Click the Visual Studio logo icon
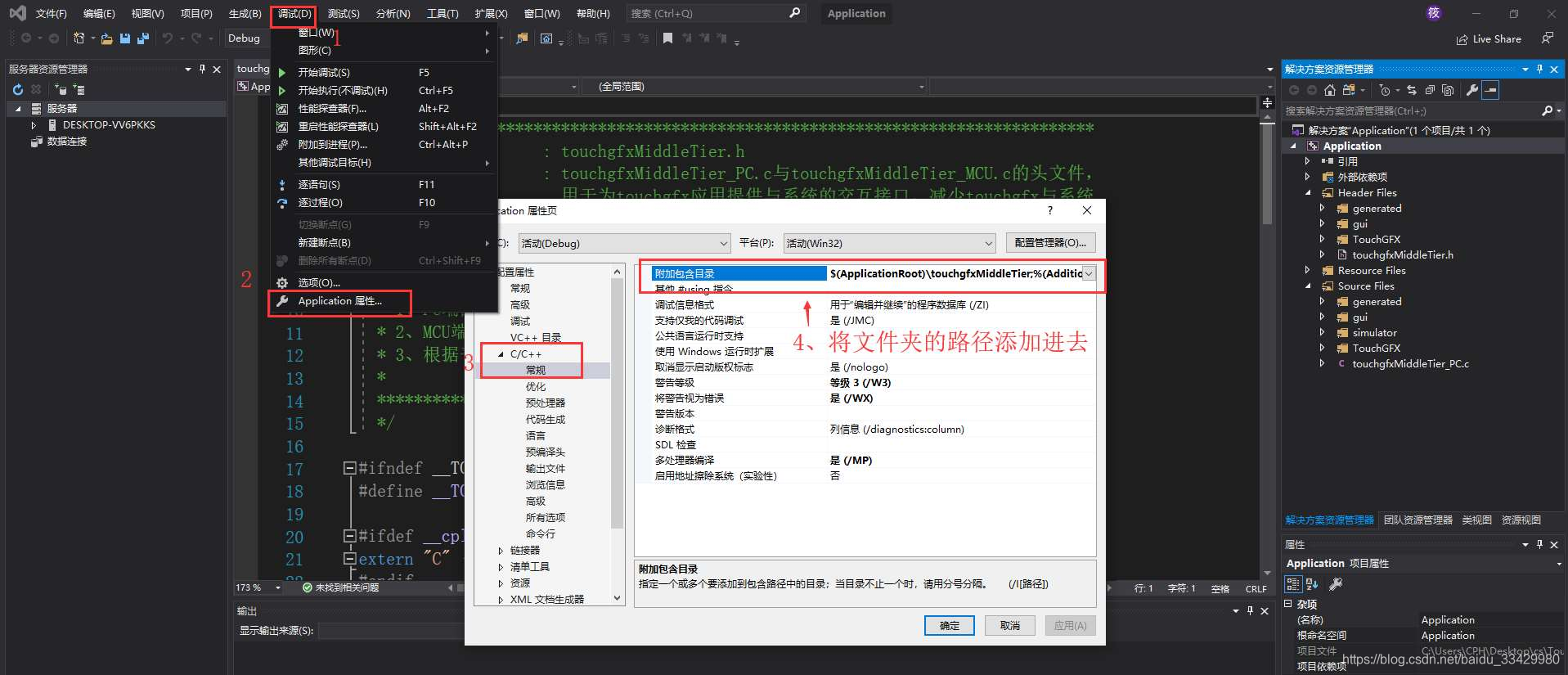 [x=17, y=13]
